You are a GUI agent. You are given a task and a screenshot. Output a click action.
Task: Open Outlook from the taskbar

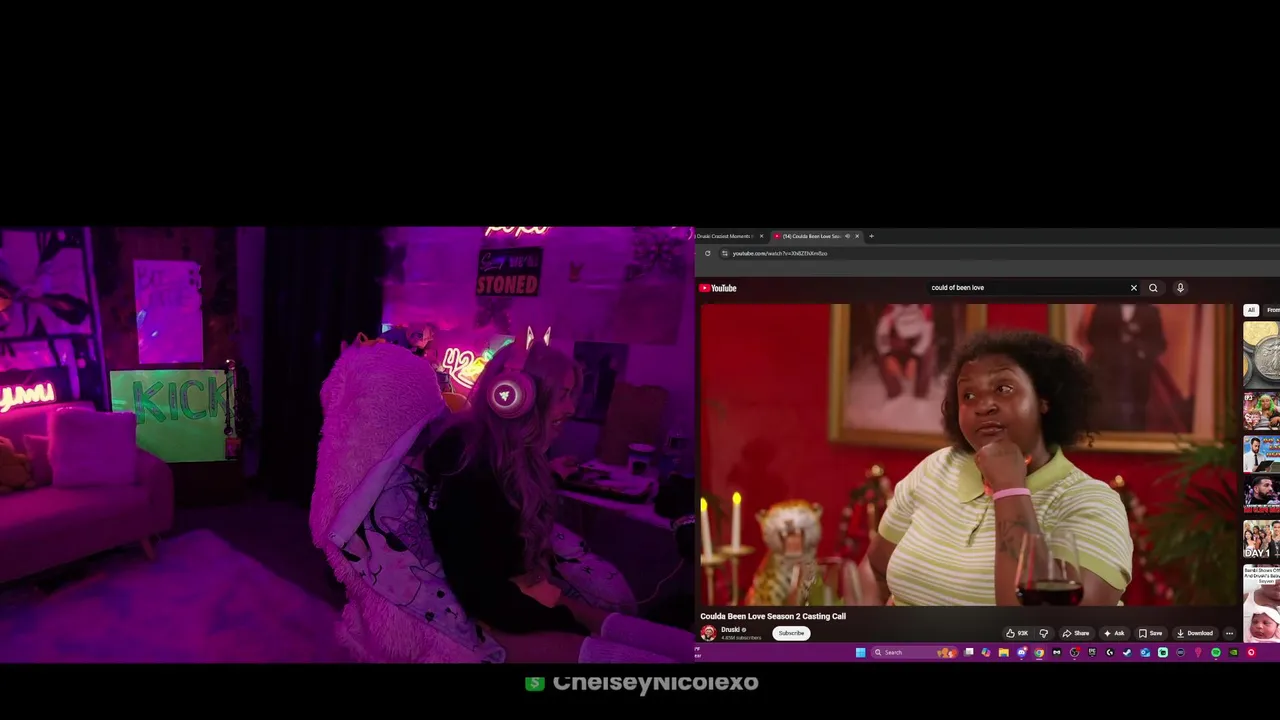coord(1145,652)
